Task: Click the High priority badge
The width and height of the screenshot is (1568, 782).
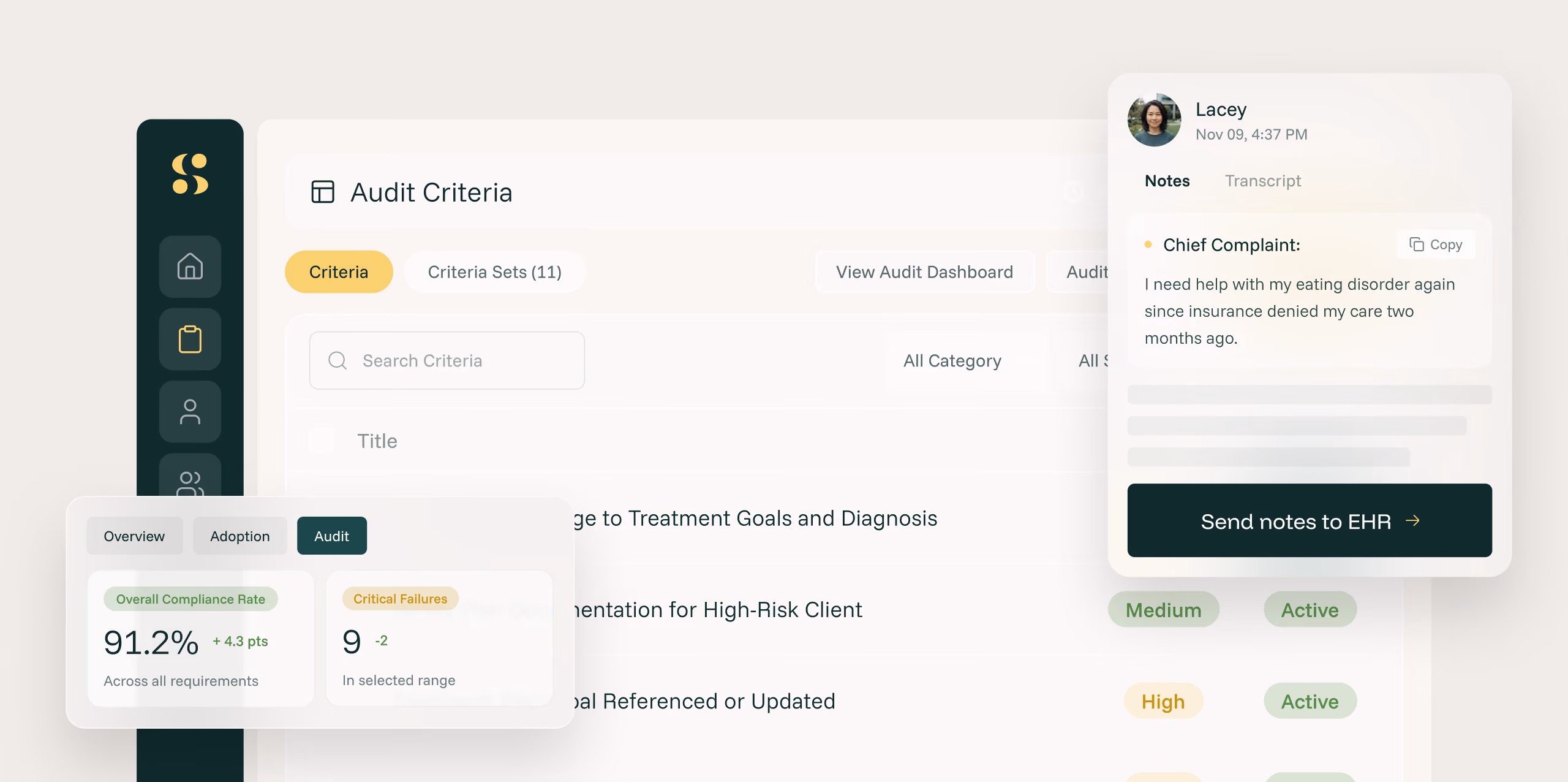Action: click(1163, 701)
